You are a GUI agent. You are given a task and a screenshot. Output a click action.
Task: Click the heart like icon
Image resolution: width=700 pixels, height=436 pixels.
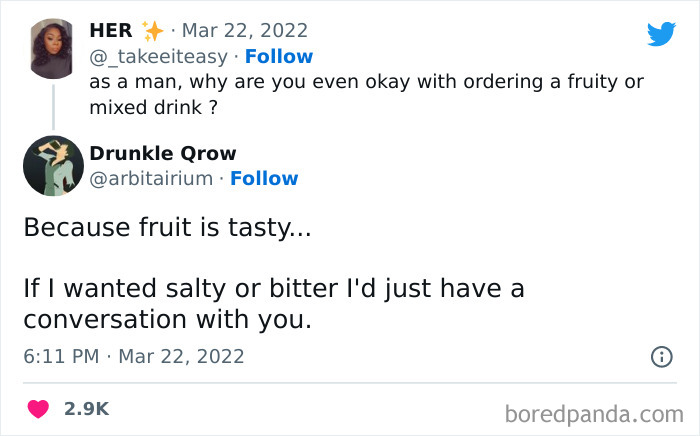coord(40,409)
